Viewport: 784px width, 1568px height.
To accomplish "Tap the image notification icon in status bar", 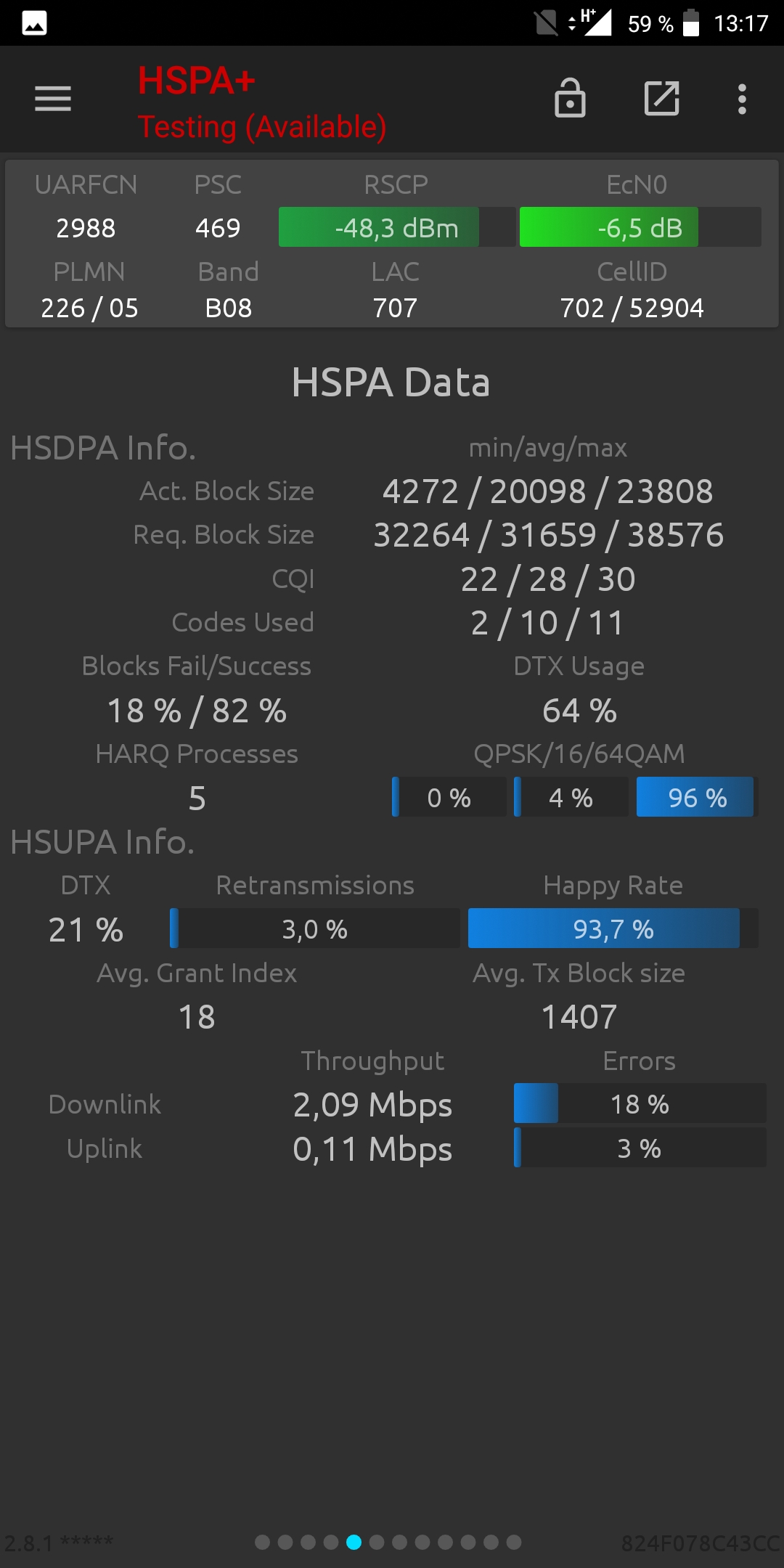I will point(34,23).
